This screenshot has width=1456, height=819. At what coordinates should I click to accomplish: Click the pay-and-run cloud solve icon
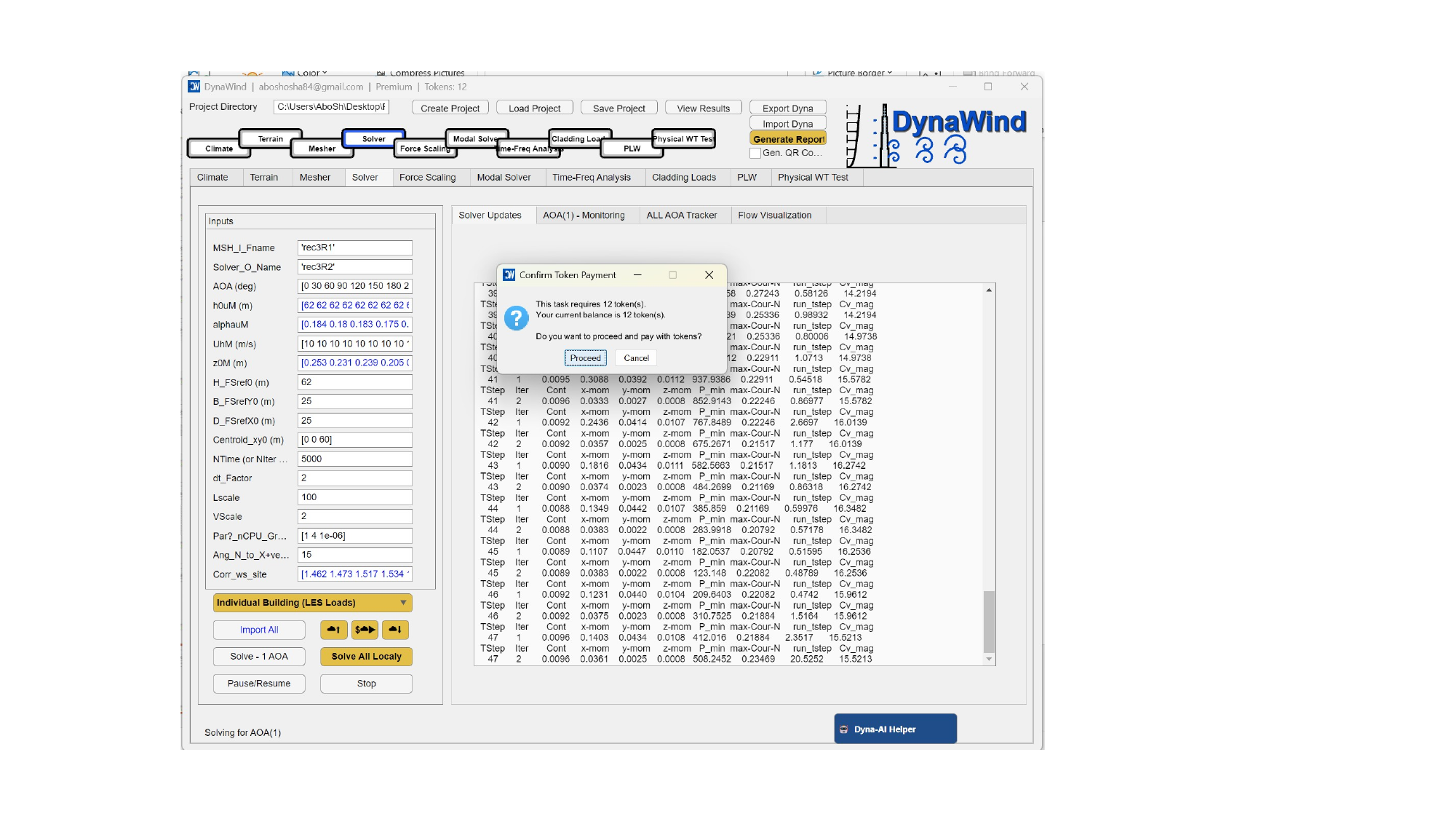click(365, 630)
